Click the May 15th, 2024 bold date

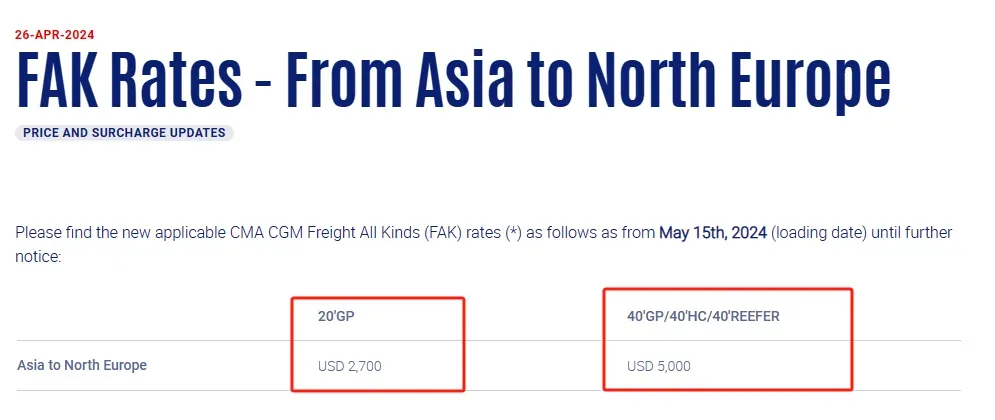pyautogui.click(x=713, y=233)
